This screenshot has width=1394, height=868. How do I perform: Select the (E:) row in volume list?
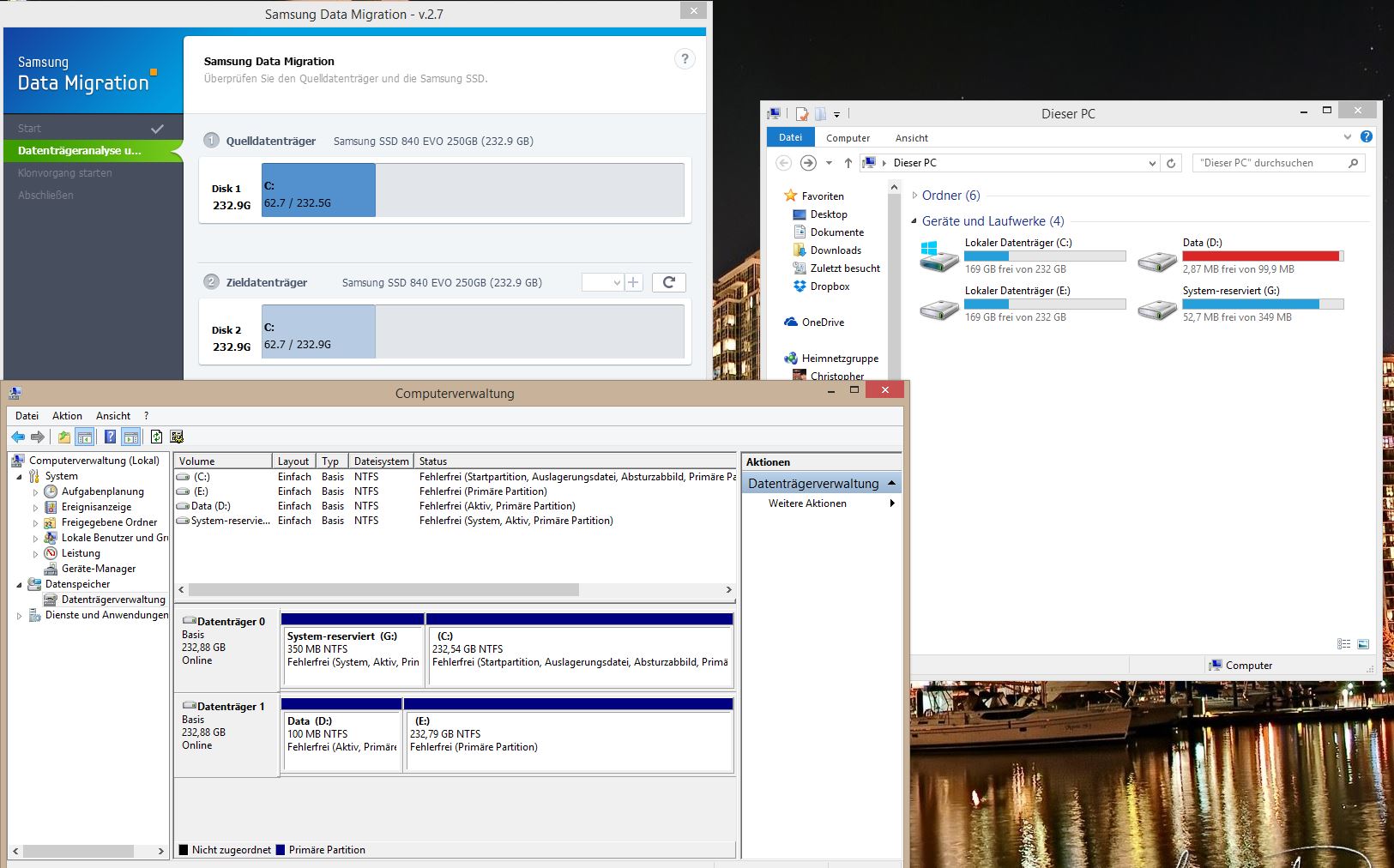tap(455, 491)
